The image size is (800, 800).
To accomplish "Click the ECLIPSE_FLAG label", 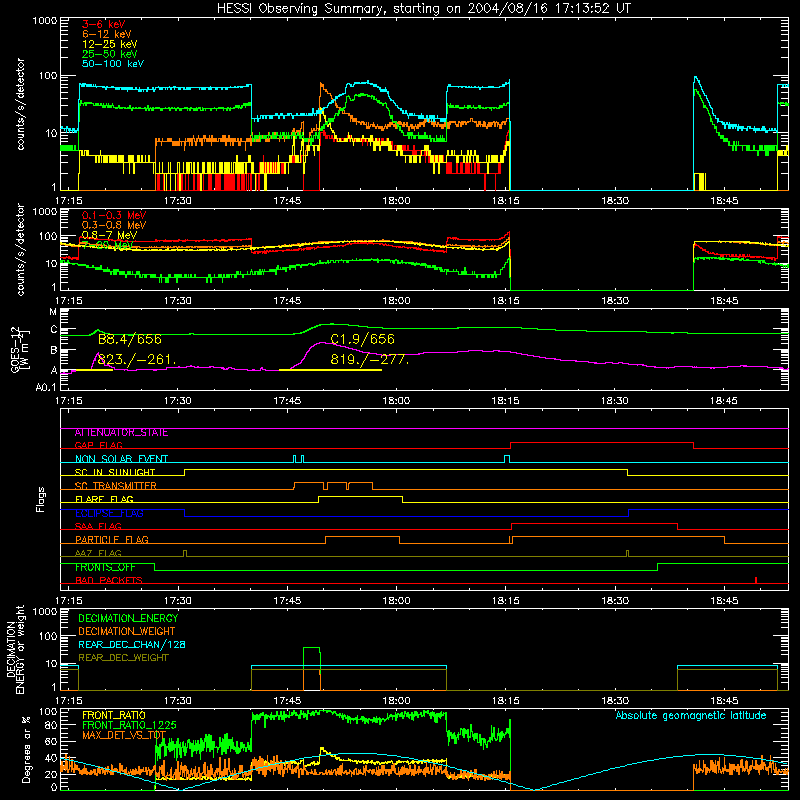I will (x=109, y=513).
